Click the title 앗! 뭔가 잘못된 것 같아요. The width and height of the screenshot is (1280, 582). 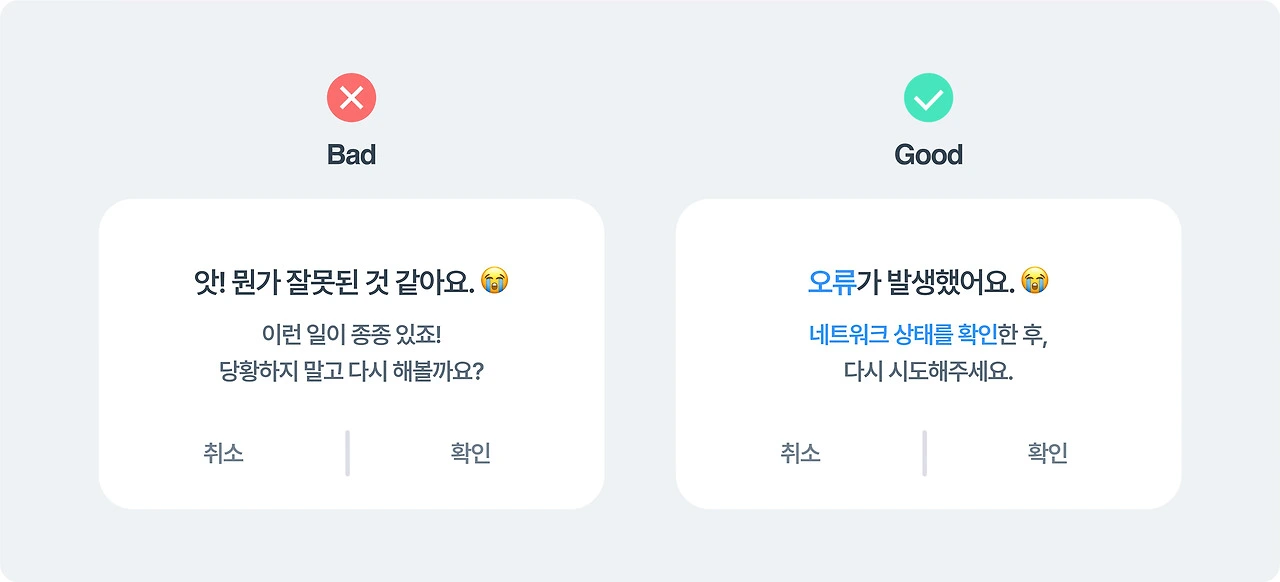[x=333, y=282]
